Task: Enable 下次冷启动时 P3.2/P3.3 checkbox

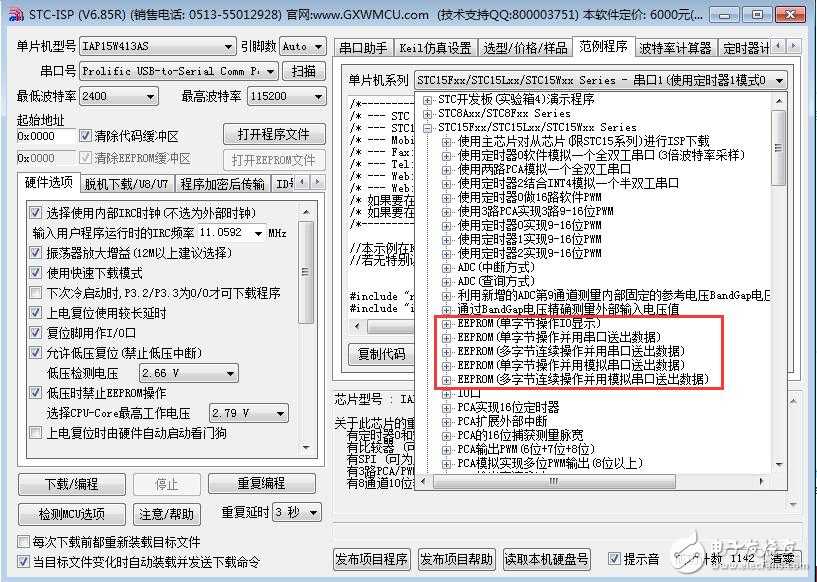Action: click(35, 293)
